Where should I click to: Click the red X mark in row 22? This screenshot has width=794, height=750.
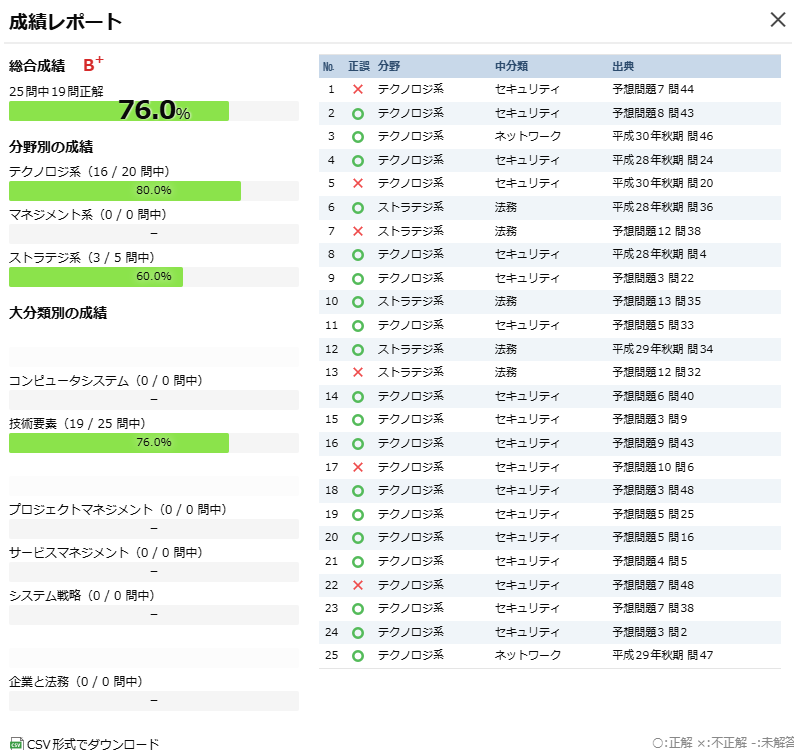click(358, 585)
